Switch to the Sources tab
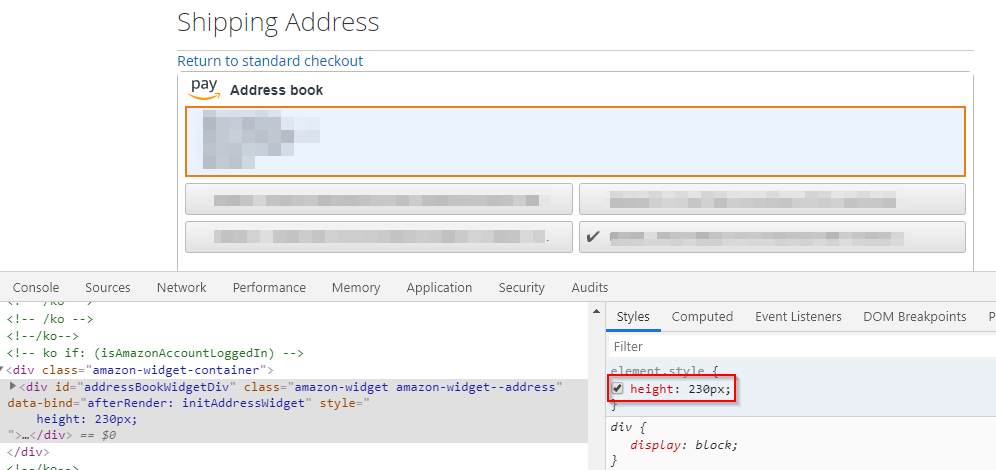The width and height of the screenshot is (996, 470). tap(108, 287)
